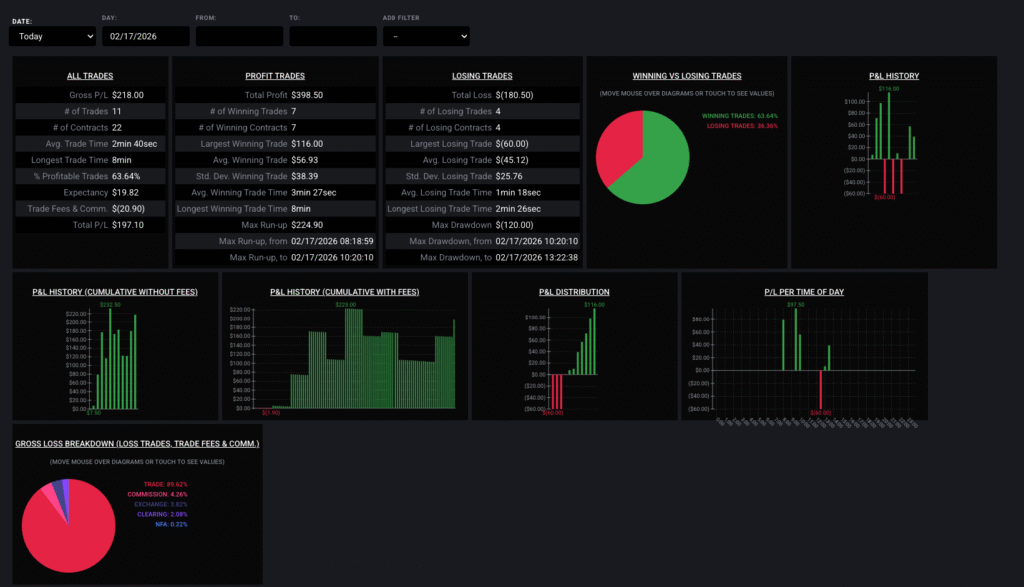This screenshot has width=1024, height=587.
Task: Click the top-right P&L History heading
Action: 893,76
